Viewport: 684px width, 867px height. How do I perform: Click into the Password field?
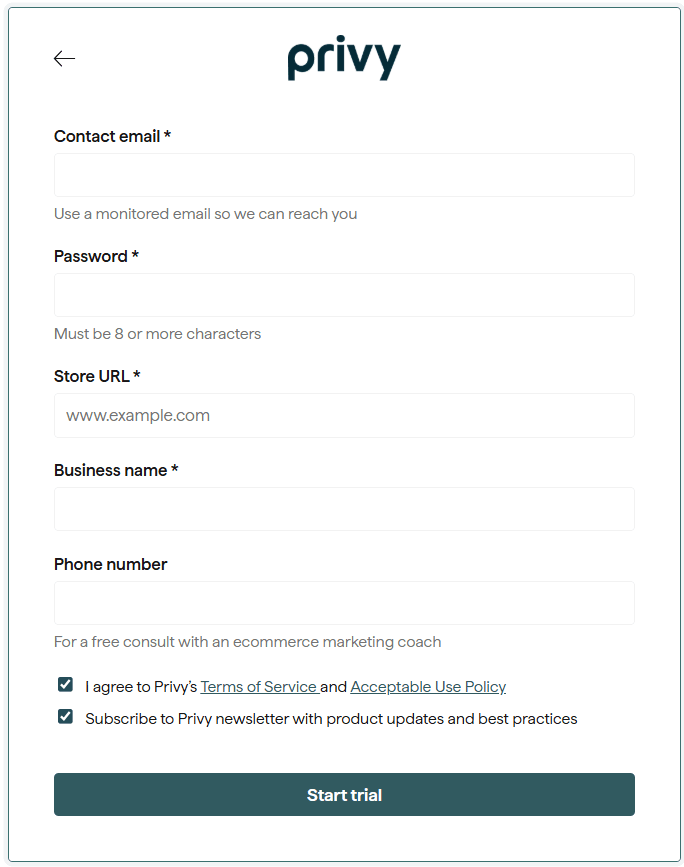344,295
